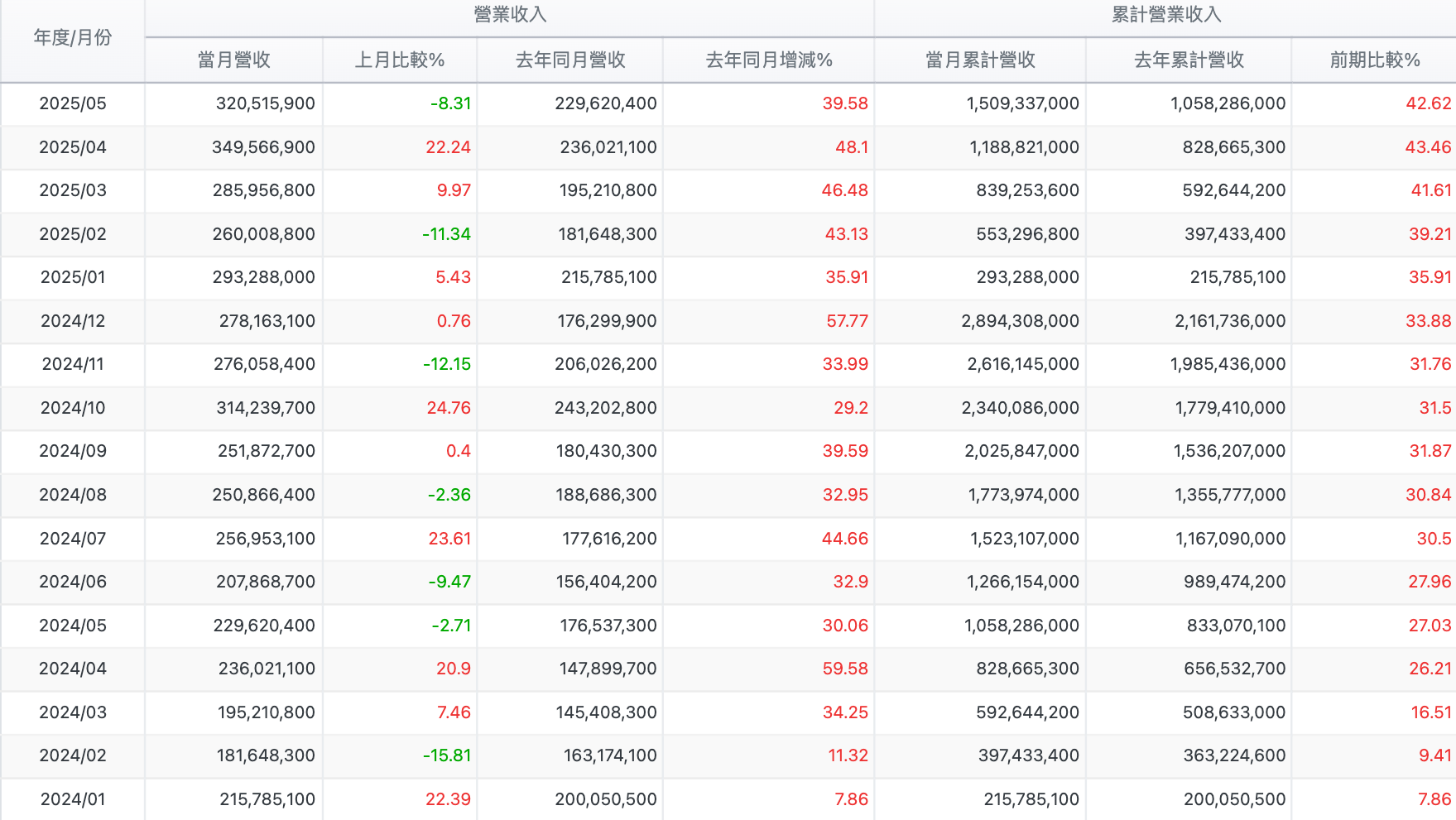The width and height of the screenshot is (1456, 820).
Task: Click the 年度/月份 column header
Action: tap(73, 36)
